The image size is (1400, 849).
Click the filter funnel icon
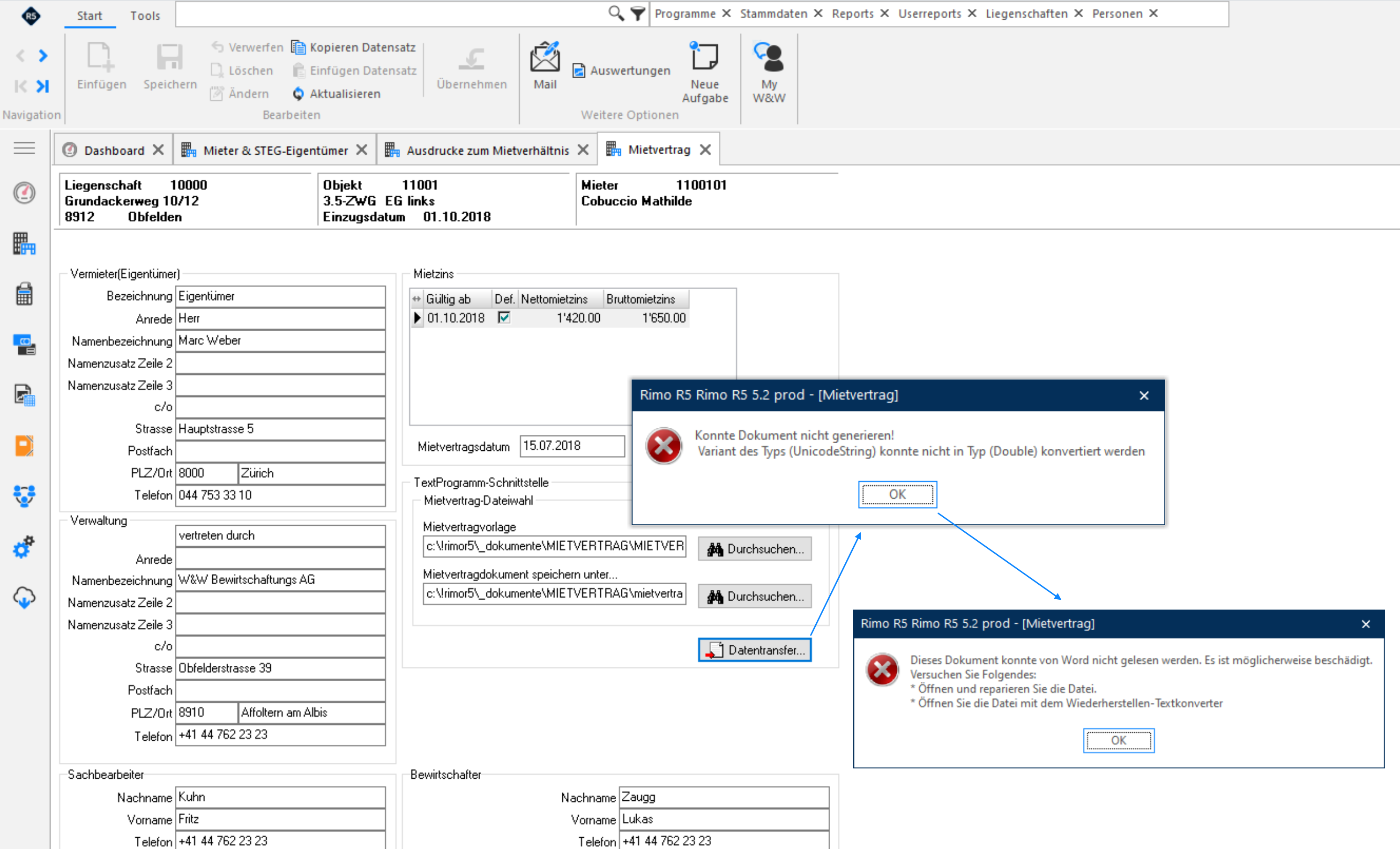638,14
